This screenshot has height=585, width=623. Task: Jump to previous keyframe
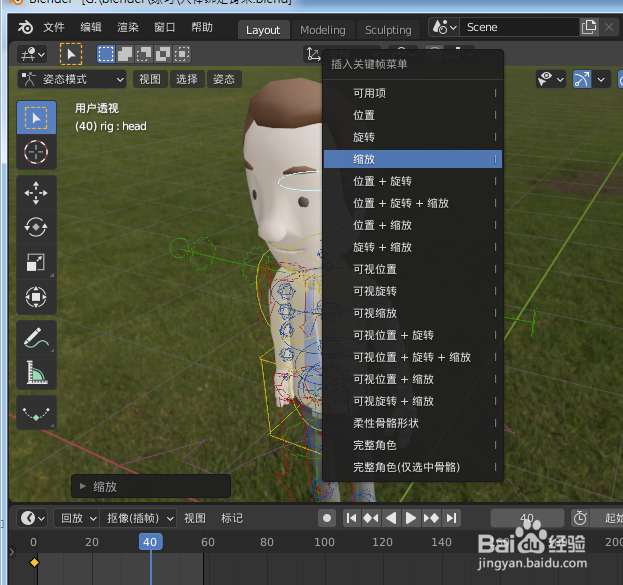point(371,518)
